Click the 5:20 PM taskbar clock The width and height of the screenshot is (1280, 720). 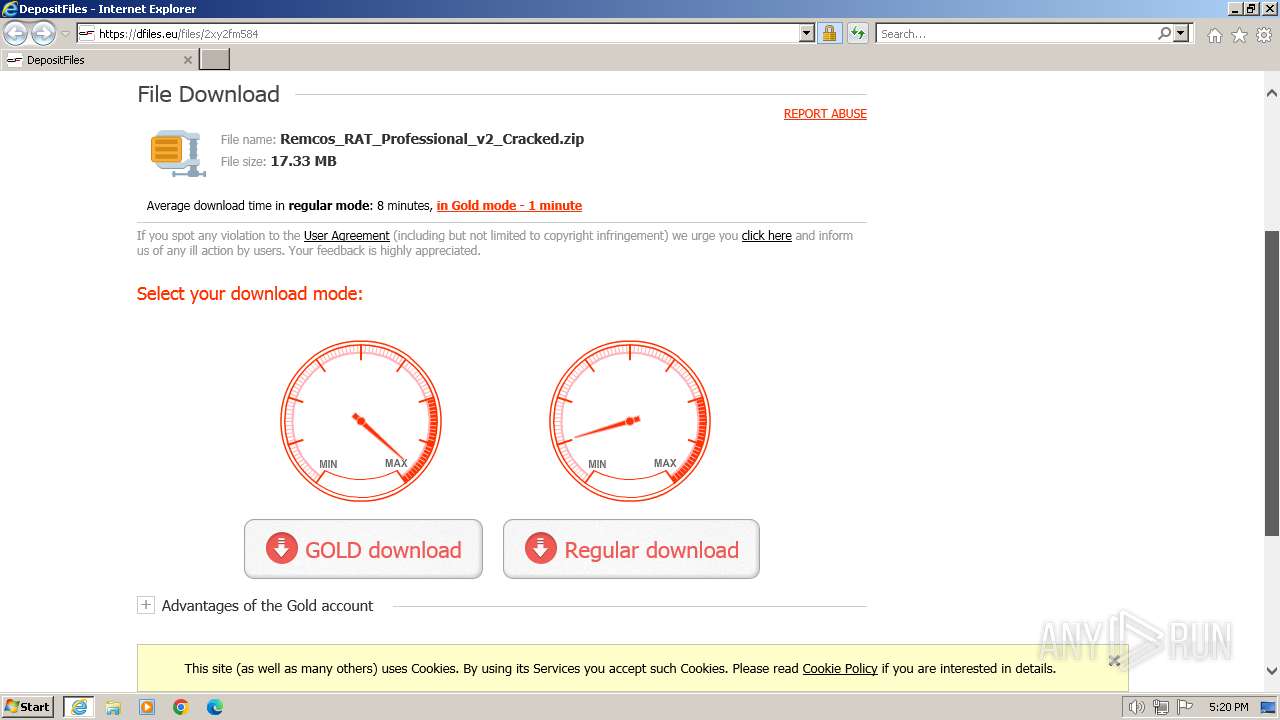coord(1228,707)
